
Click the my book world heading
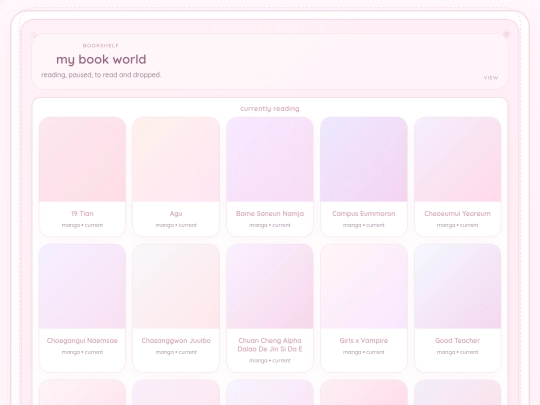coord(101,60)
